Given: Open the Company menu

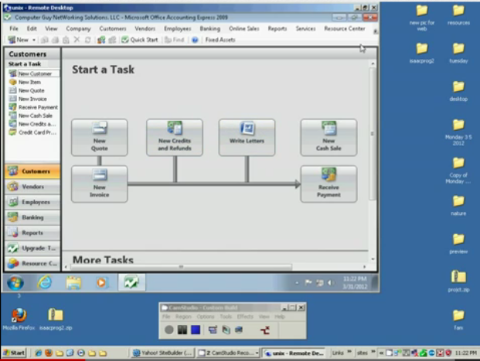Looking at the screenshot, I should (x=78, y=29).
